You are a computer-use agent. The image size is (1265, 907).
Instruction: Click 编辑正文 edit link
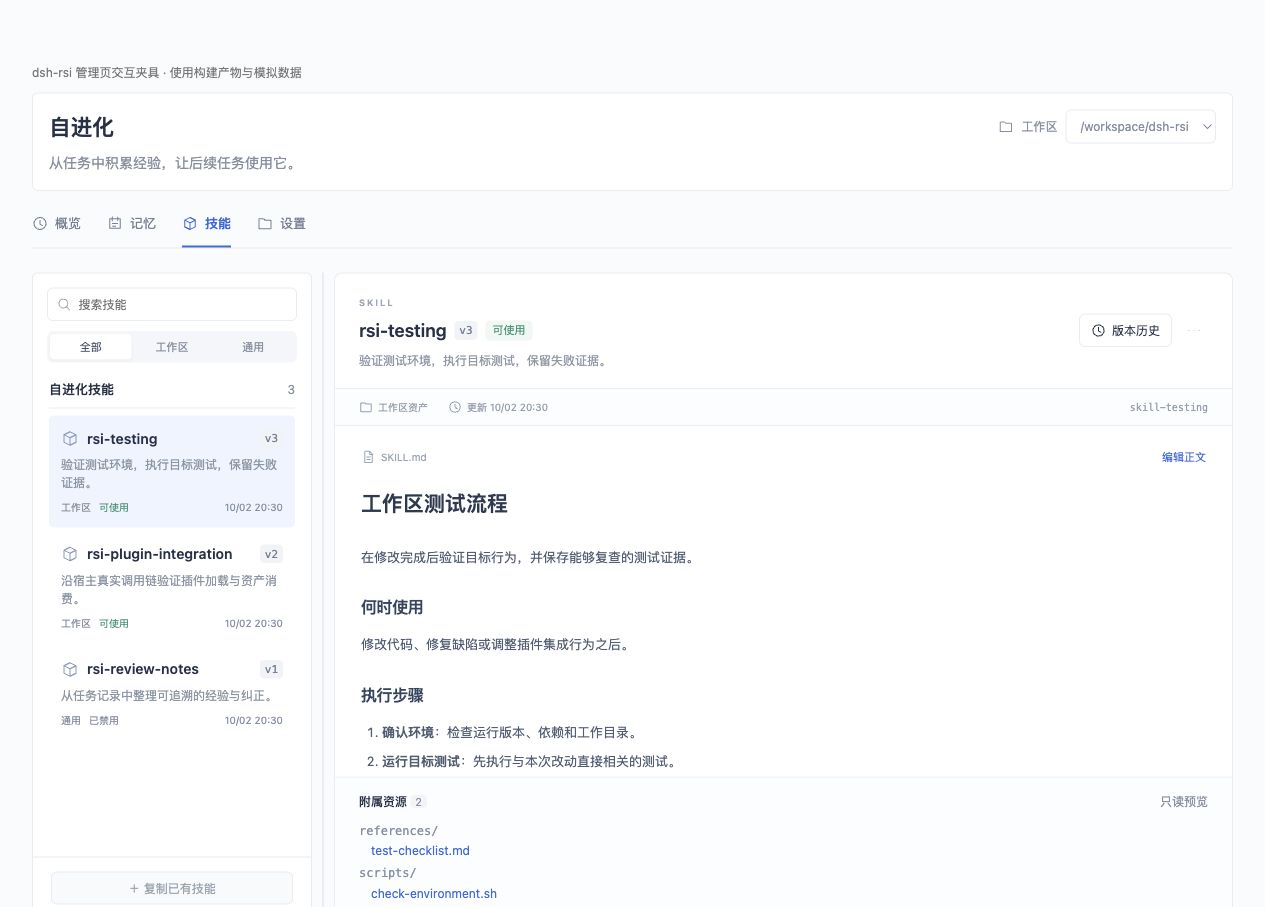[1184, 457]
